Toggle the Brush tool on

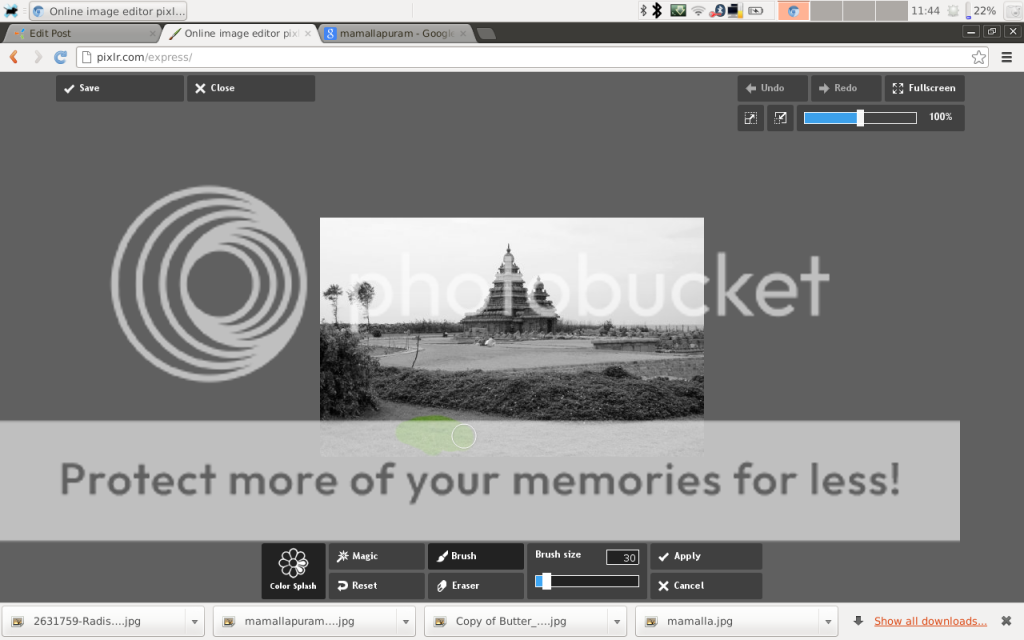(475, 556)
